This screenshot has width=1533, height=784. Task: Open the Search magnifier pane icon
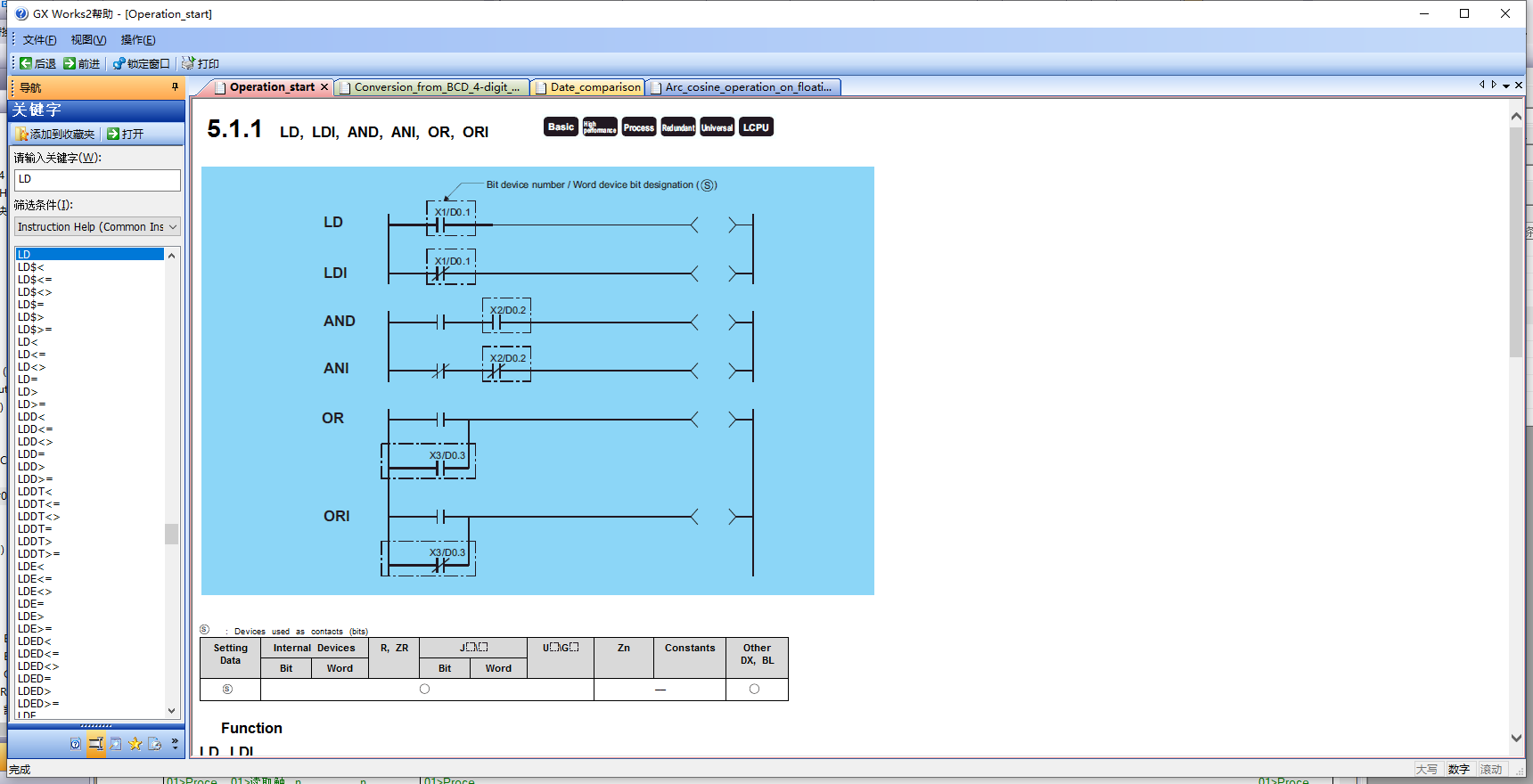pyautogui.click(x=116, y=744)
